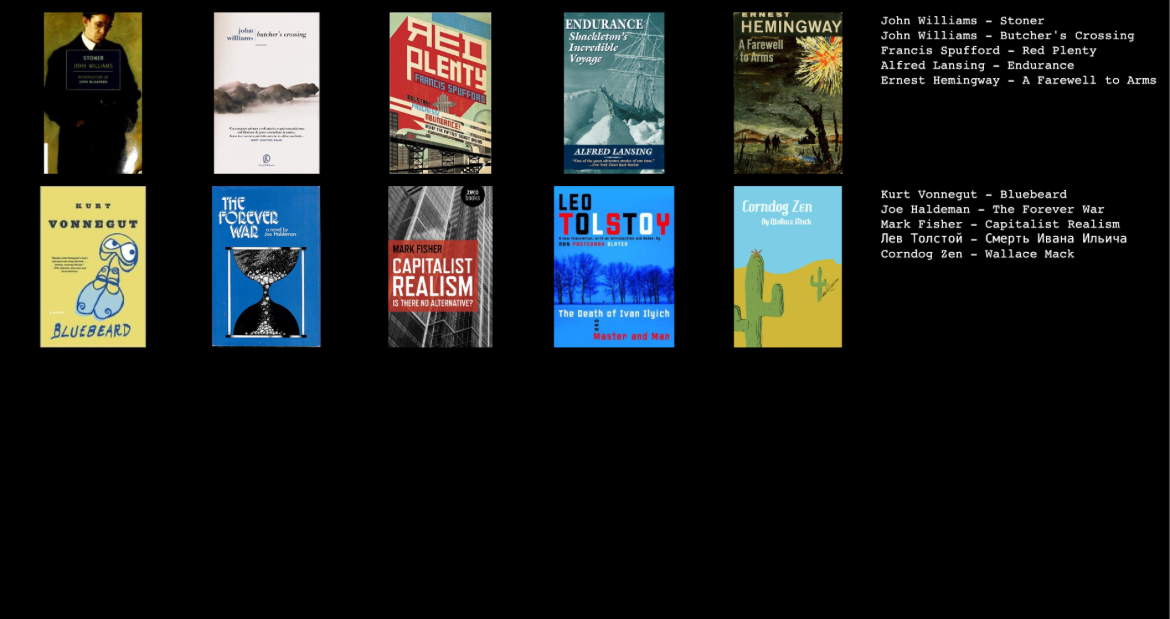
Task: Select the 'Alfred Lansing - Endurance' line
Action: pyautogui.click(x=977, y=66)
